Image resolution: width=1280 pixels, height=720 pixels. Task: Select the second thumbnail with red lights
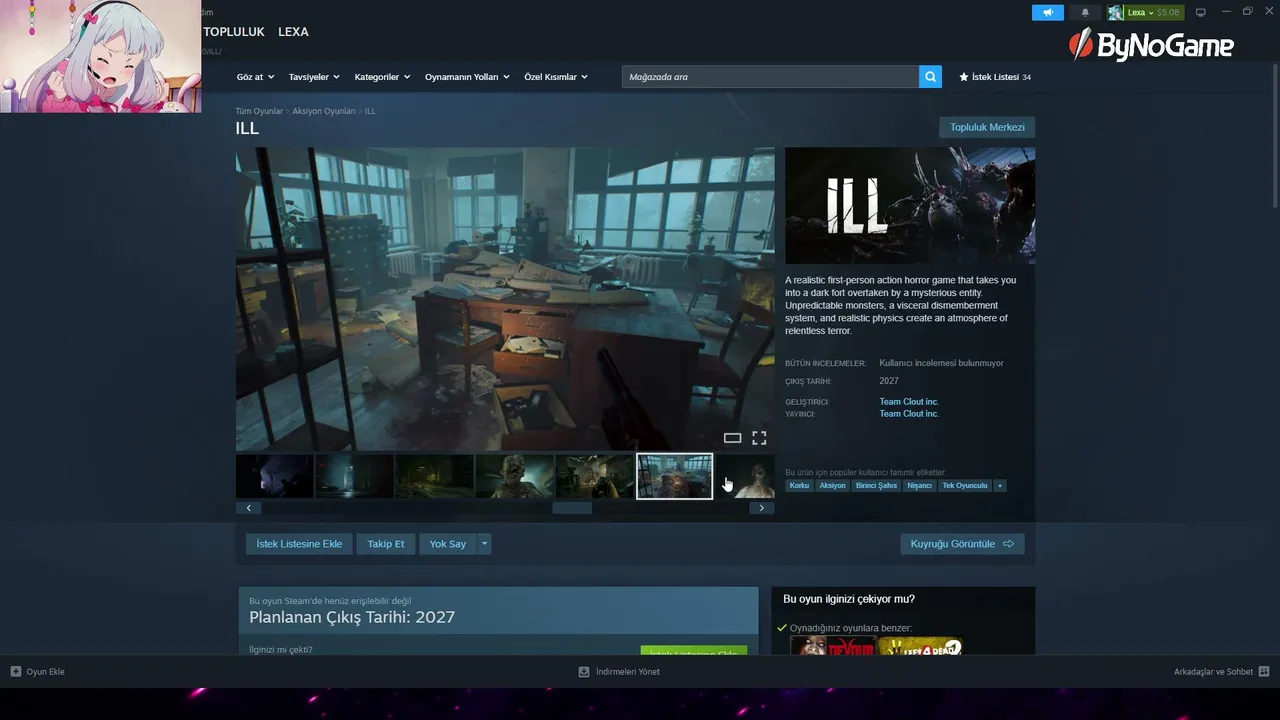pos(354,476)
